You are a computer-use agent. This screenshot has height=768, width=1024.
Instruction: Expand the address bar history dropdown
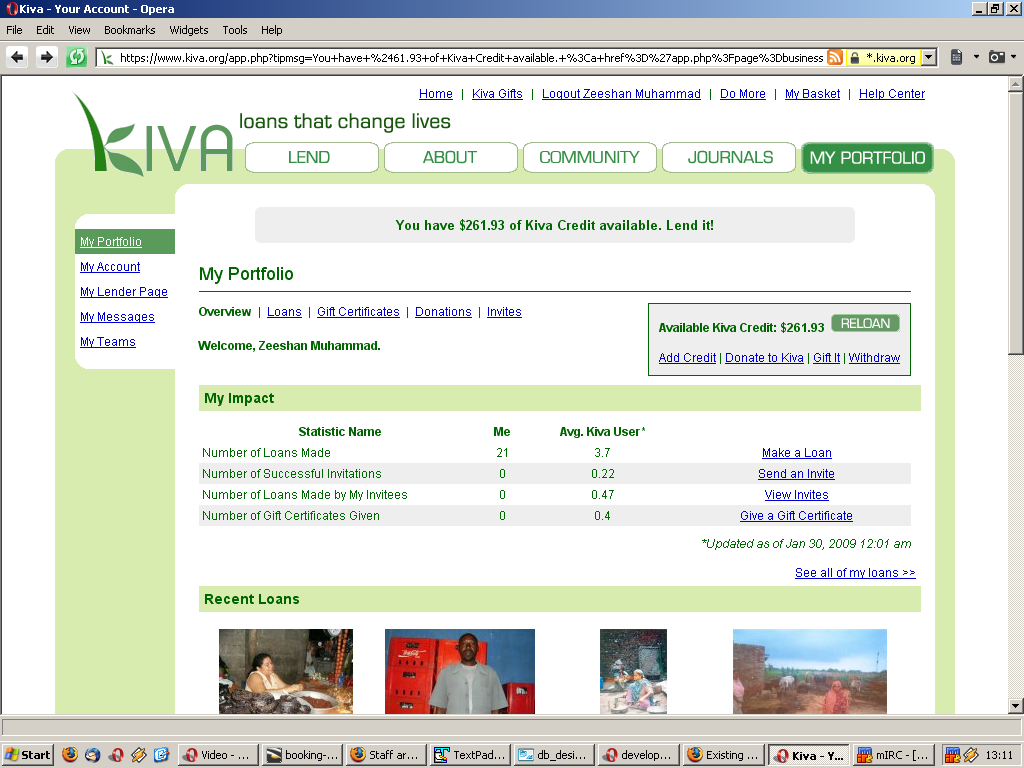(929, 58)
